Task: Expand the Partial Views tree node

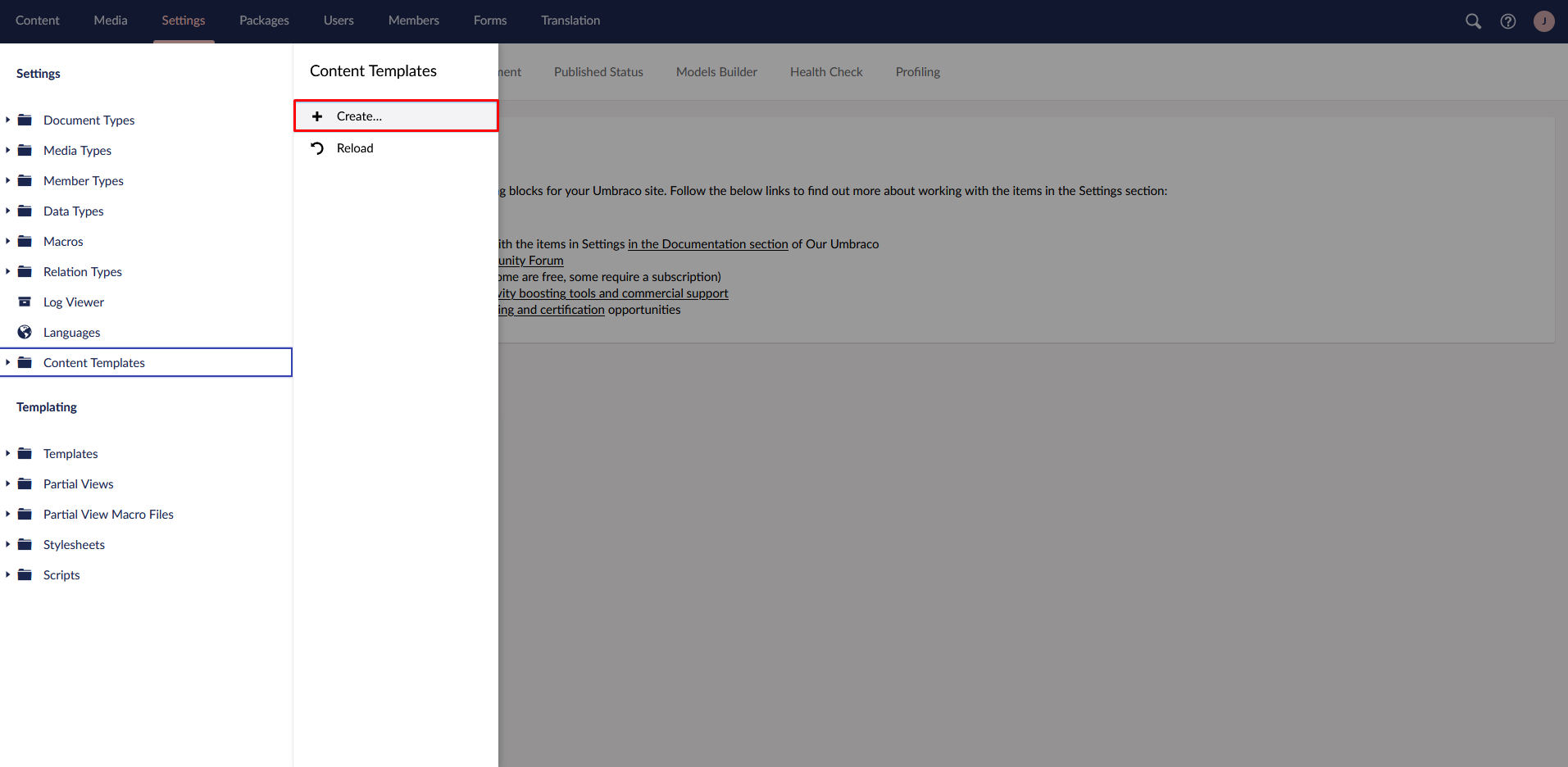Action: pos(7,483)
